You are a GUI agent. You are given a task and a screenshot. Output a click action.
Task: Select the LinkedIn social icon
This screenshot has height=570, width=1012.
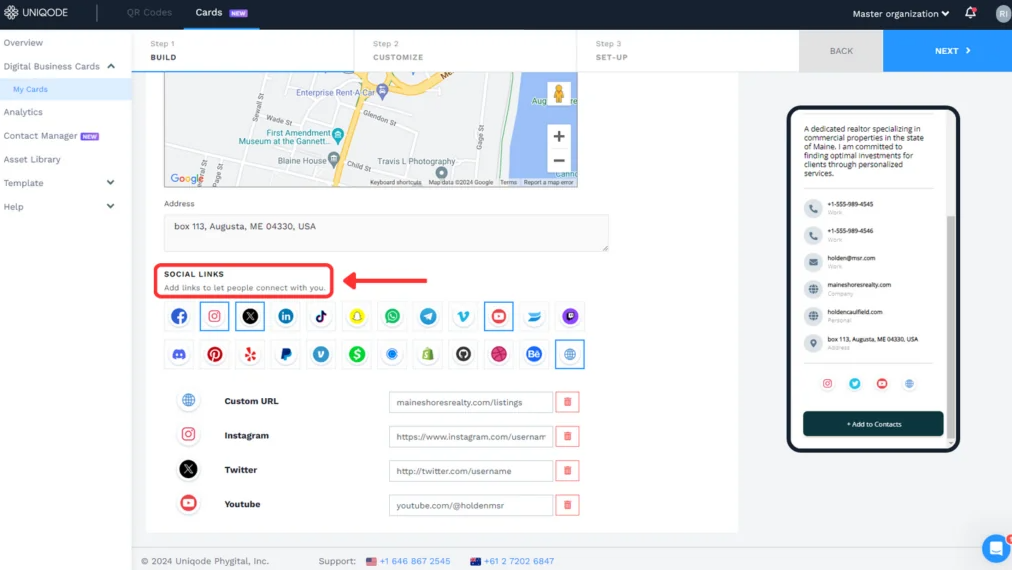click(x=286, y=316)
